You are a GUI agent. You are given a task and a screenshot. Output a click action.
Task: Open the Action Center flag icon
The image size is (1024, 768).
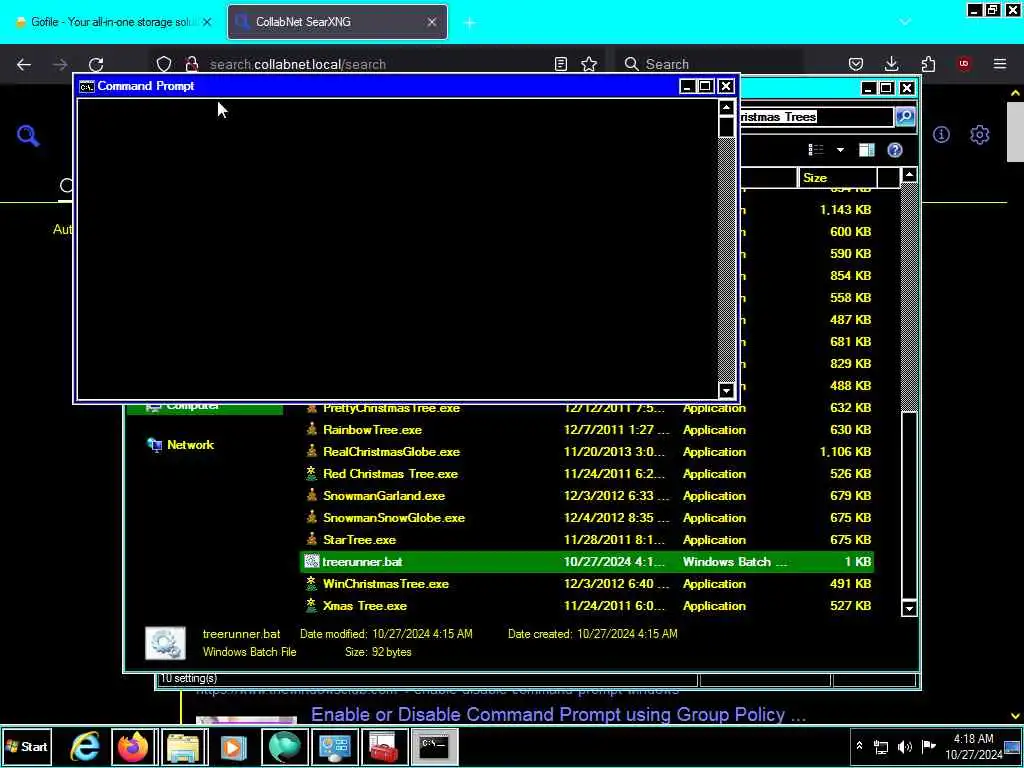tap(928, 746)
